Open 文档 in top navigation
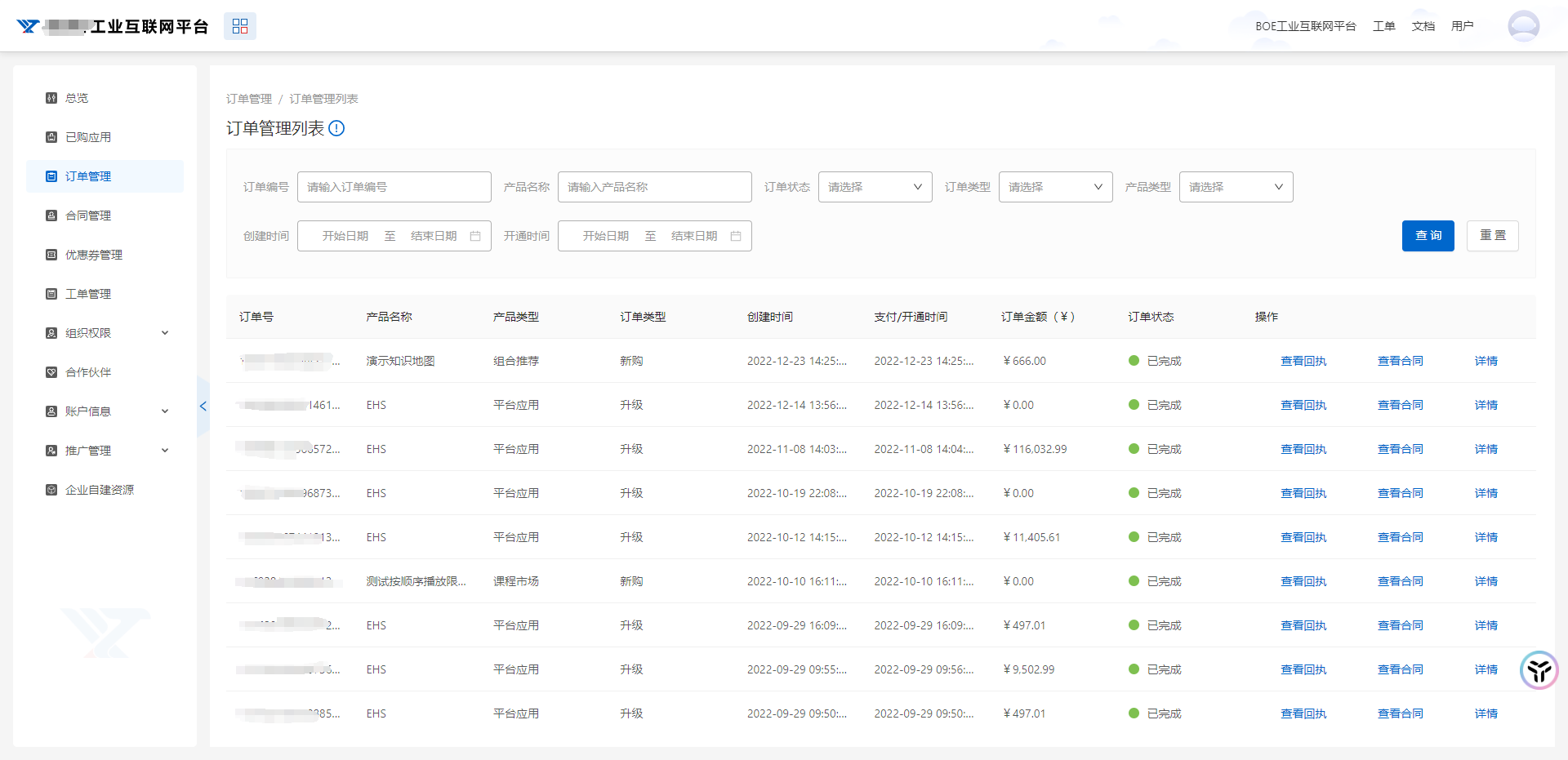Screen dimensions: 1568x760 point(1423,26)
